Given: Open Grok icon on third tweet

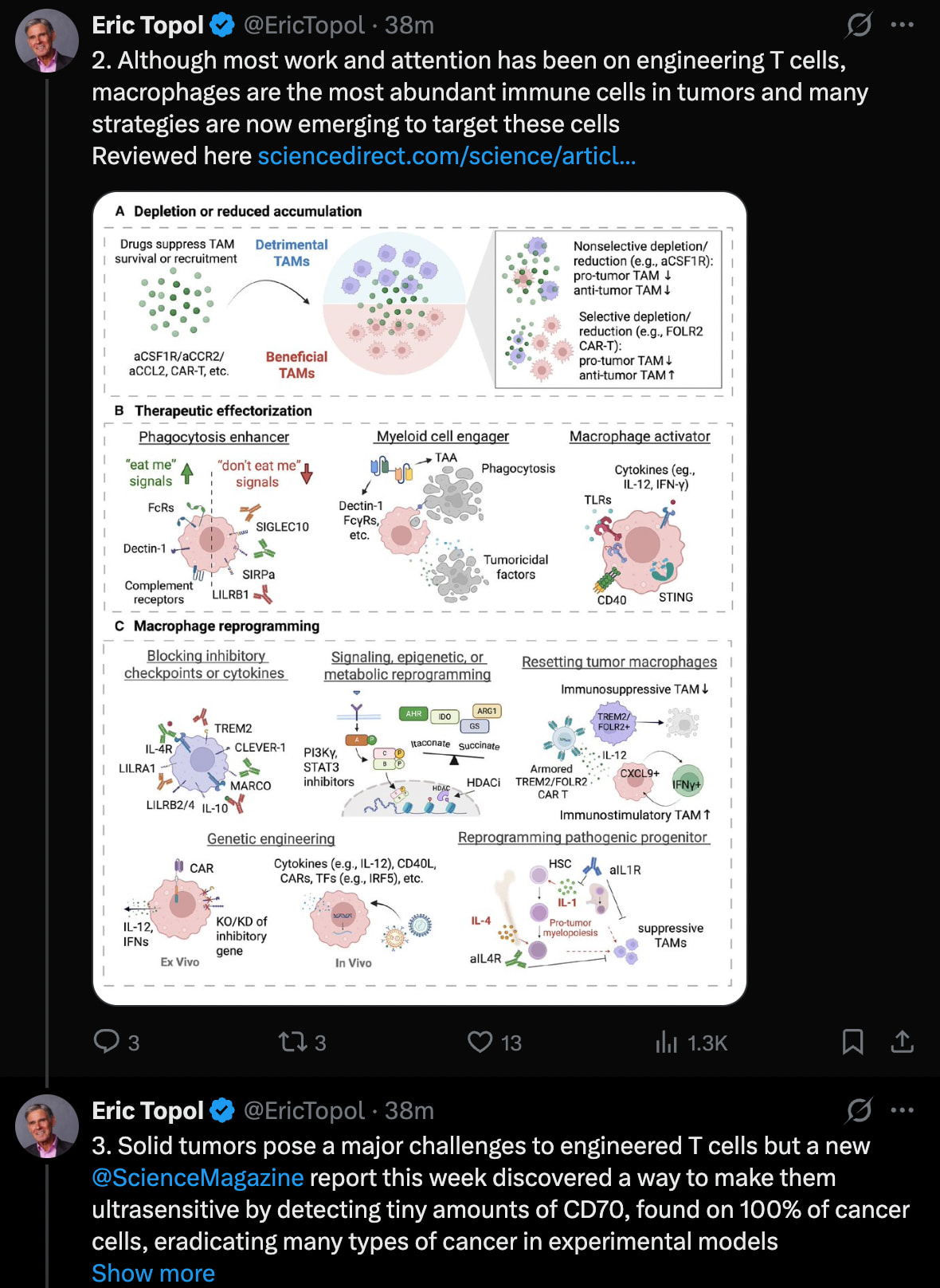Looking at the screenshot, I should pyautogui.click(x=859, y=1110).
